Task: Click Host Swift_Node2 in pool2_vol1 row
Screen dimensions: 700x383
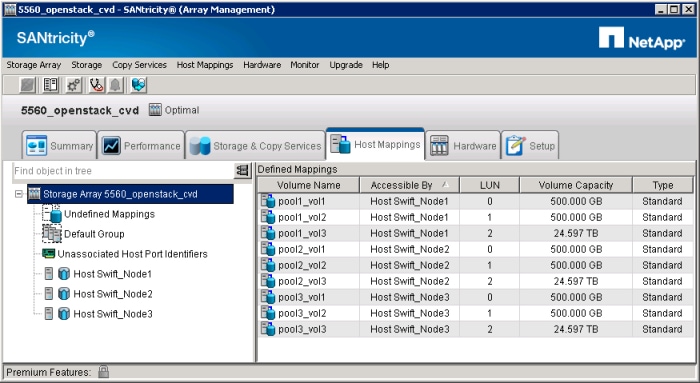Action: tap(410, 249)
